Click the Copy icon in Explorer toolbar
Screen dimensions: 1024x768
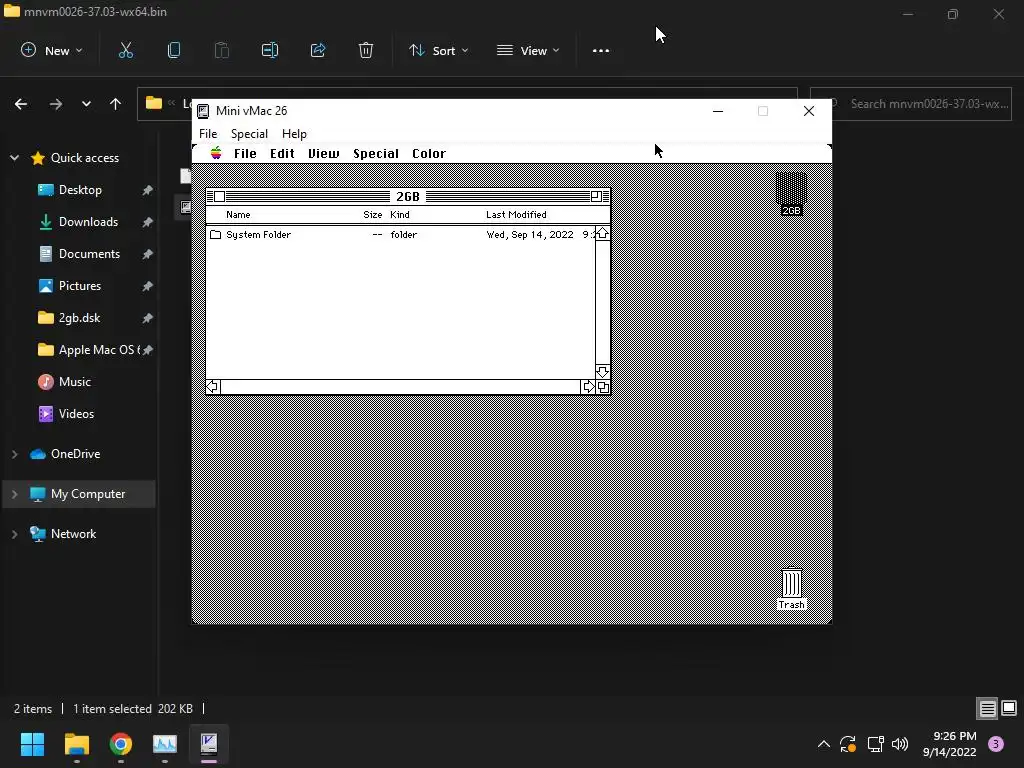174,50
